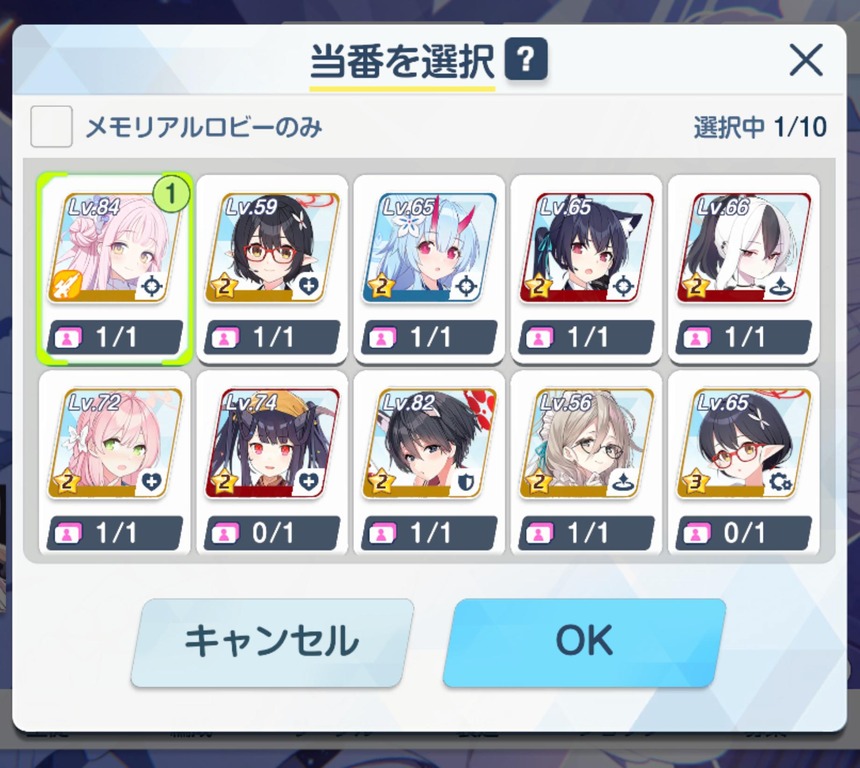
Task: Select the Lv.82 black-haired student
Action: tap(429, 464)
